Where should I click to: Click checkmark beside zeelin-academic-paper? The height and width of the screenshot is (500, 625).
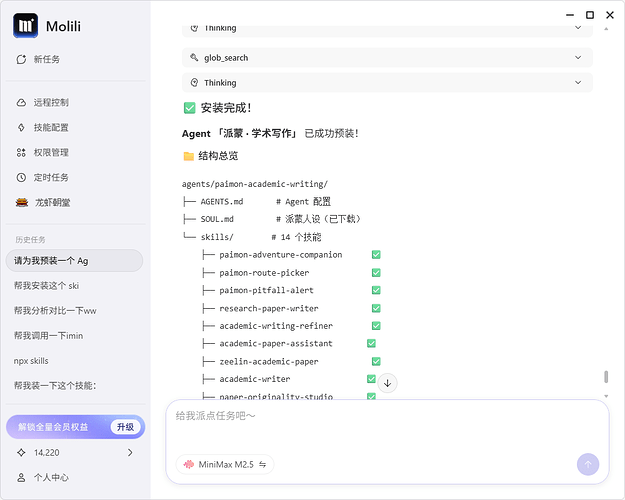click(x=376, y=361)
